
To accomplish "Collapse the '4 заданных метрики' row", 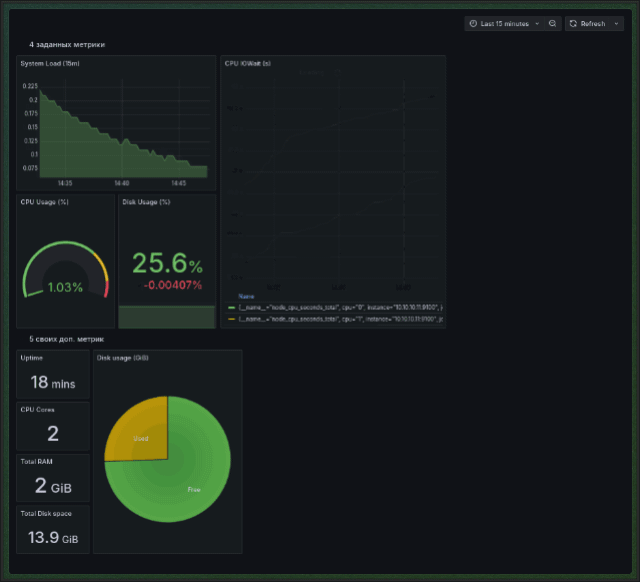I will [67, 45].
